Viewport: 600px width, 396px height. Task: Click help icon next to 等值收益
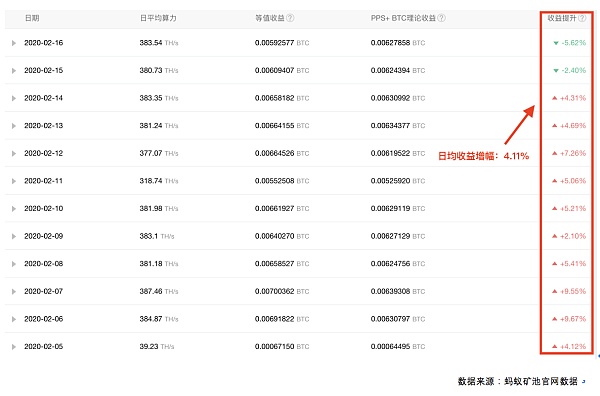point(290,18)
